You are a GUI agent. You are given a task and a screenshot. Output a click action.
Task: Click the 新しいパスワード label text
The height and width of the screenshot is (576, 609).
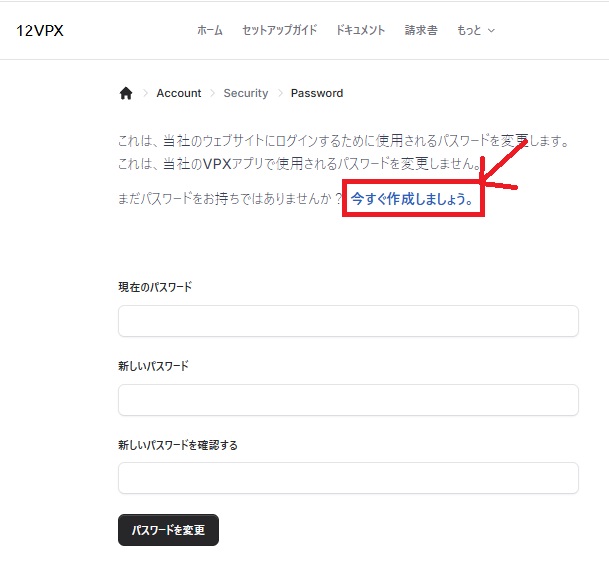(153, 366)
